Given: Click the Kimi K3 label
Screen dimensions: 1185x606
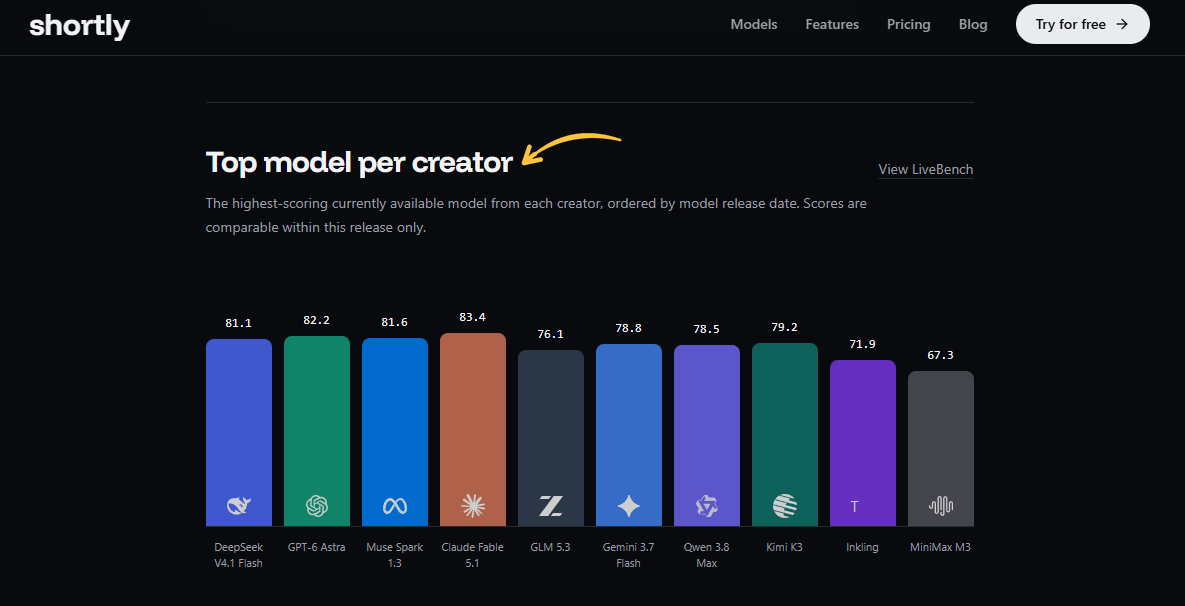Looking at the screenshot, I should [x=784, y=547].
